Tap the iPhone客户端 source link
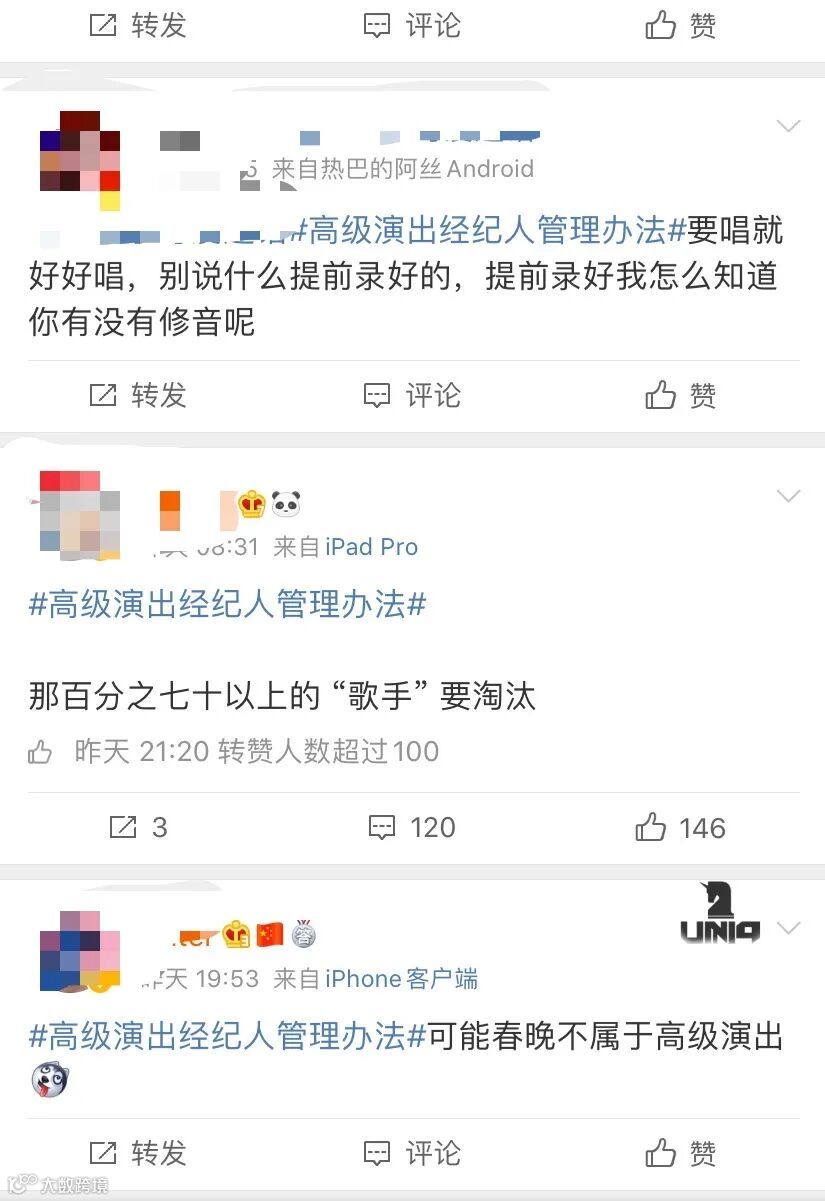 point(402,979)
